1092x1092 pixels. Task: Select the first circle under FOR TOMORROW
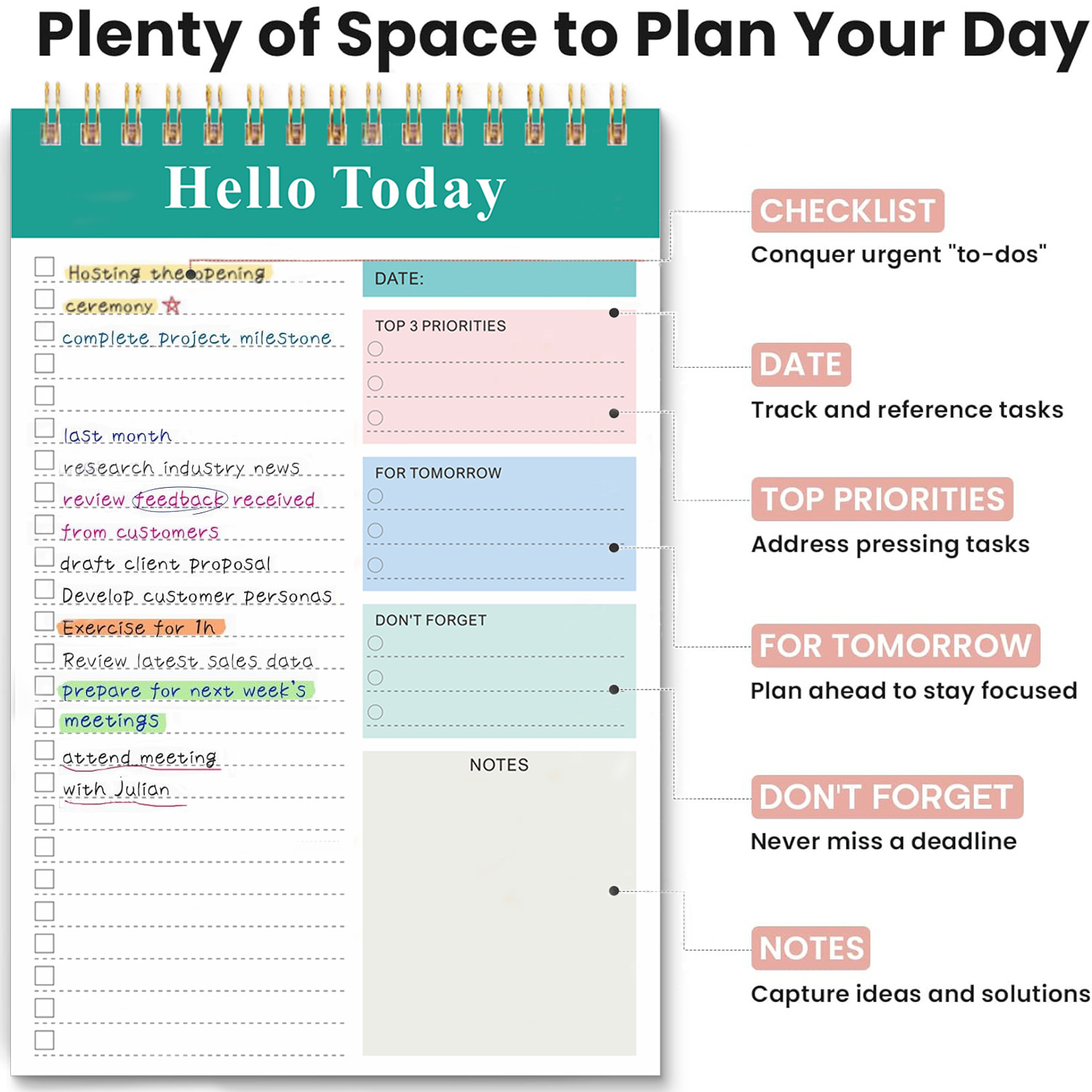tap(376, 496)
